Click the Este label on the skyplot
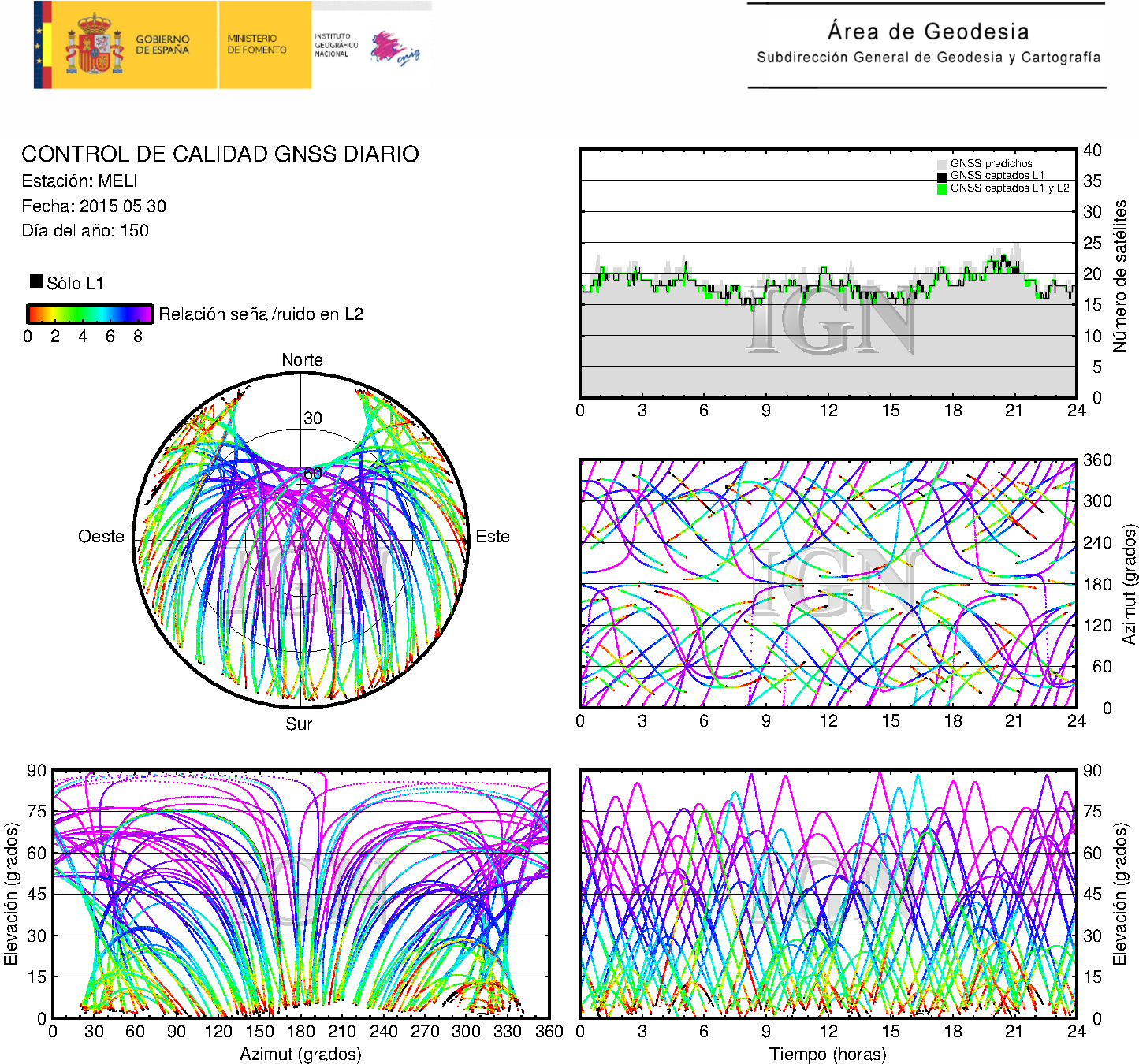 click(492, 537)
